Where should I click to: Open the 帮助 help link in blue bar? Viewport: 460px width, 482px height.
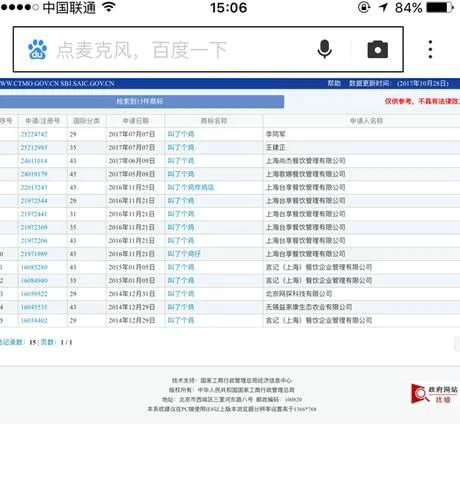point(334,83)
